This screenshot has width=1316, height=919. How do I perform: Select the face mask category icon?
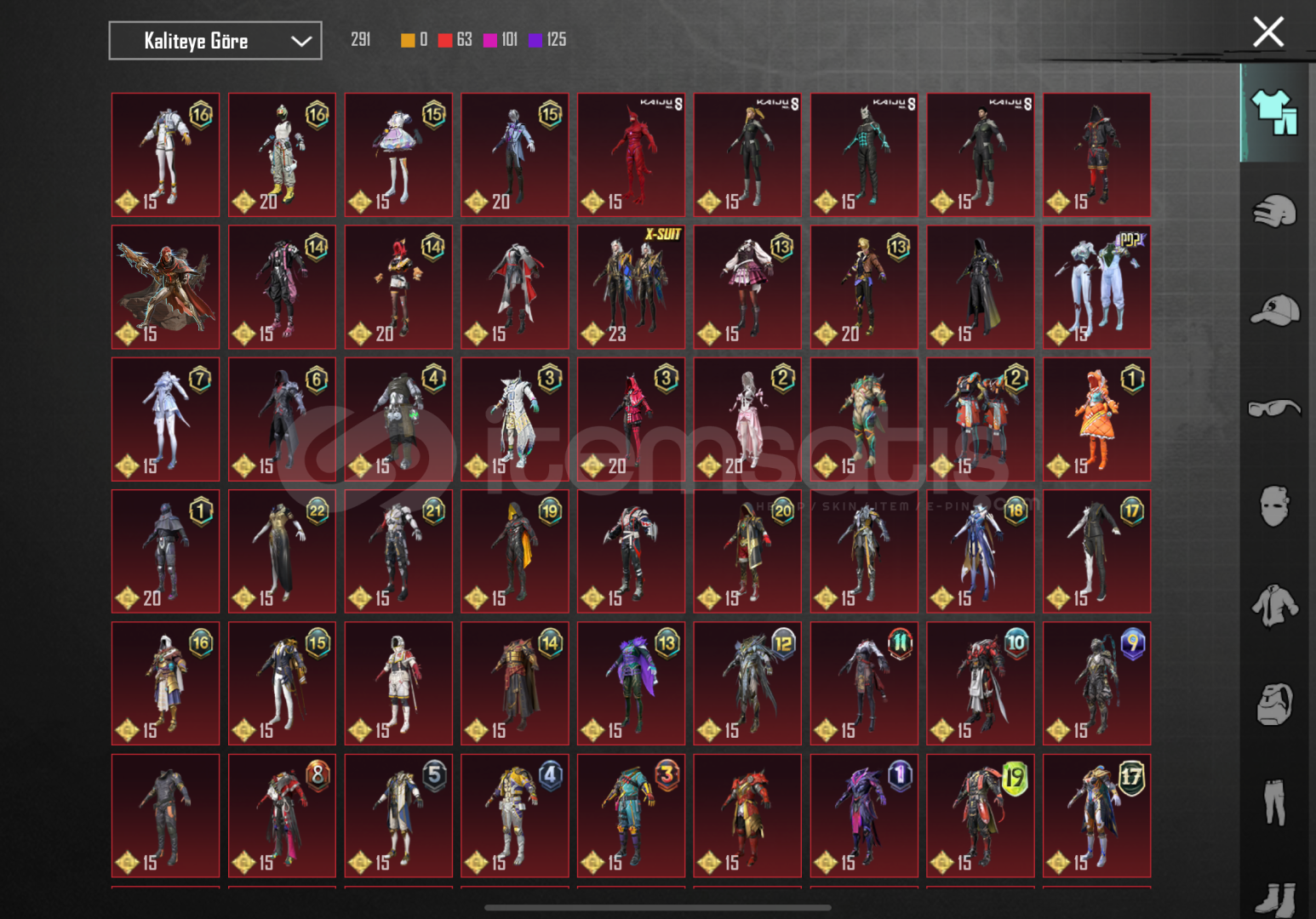1274,506
